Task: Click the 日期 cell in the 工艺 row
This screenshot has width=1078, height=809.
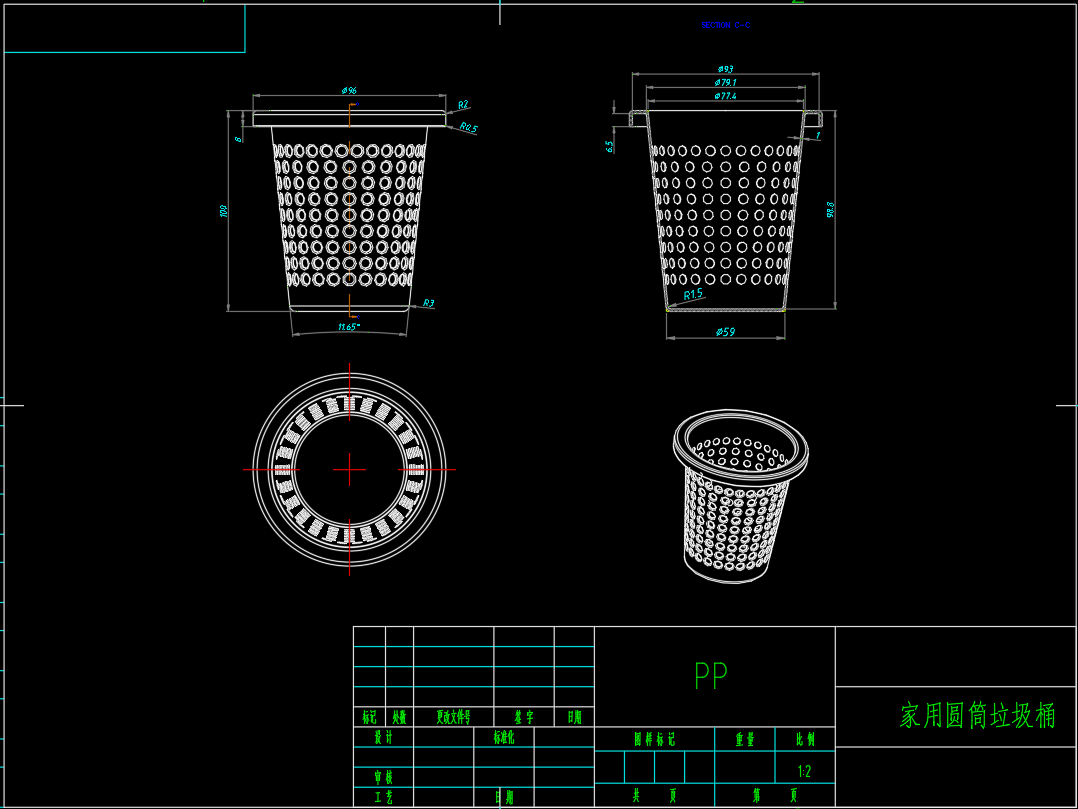Action: pos(504,797)
